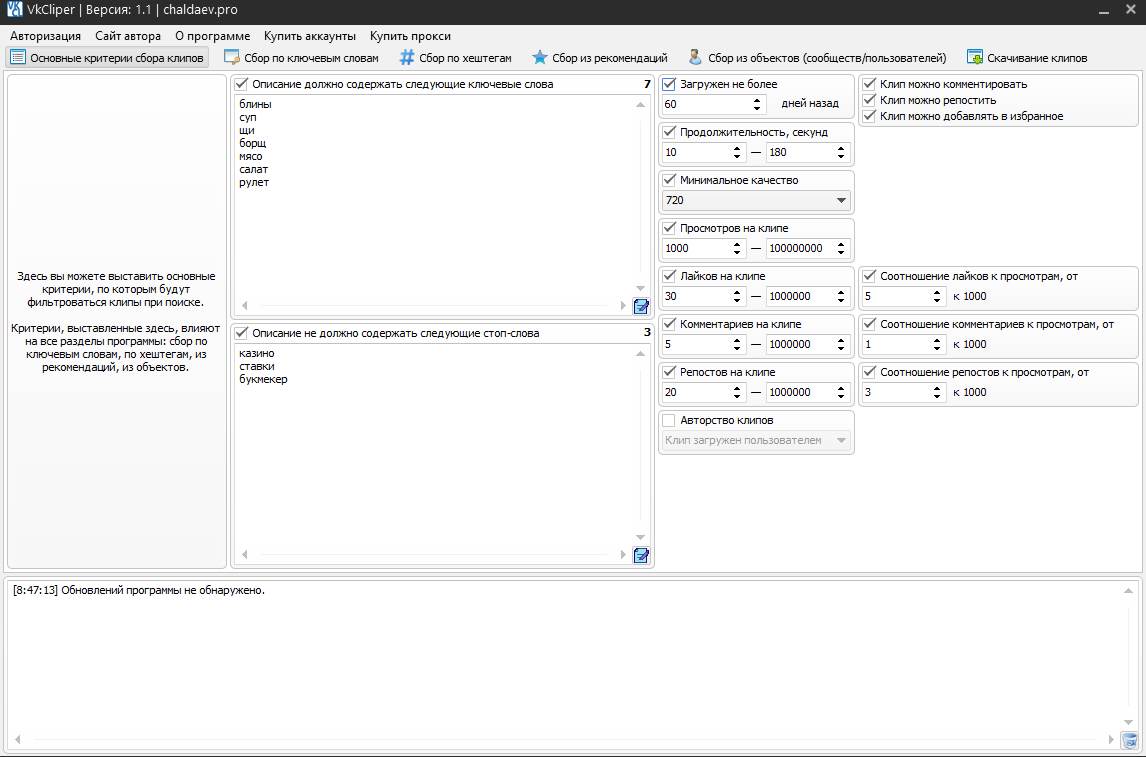Clear the log with the trash icon
The width and height of the screenshot is (1146, 757).
pyautogui.click(x=1129, y=740)
